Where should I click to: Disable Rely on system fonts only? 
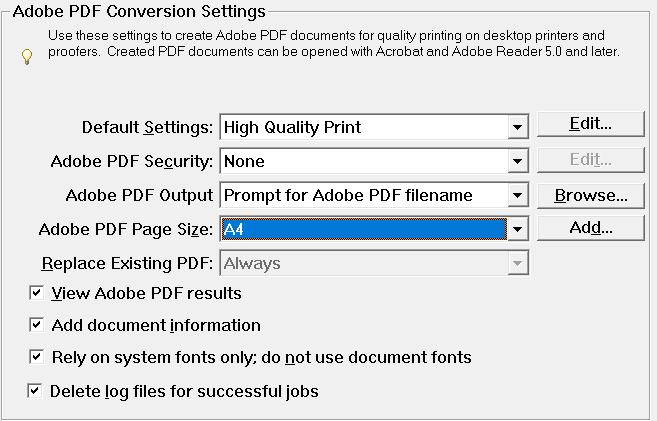point(37,357)
